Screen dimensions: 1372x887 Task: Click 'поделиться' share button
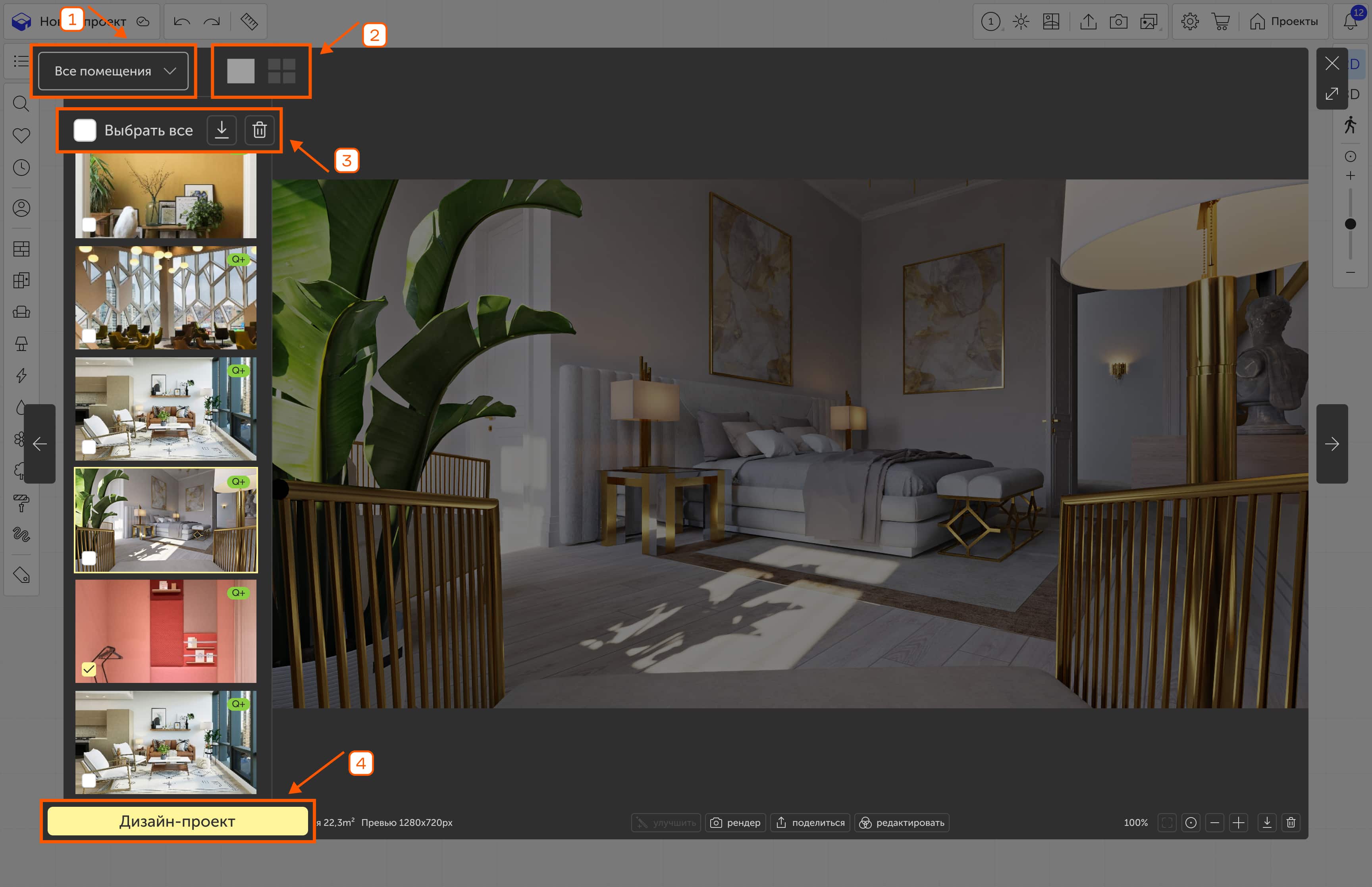click(810, 823)
